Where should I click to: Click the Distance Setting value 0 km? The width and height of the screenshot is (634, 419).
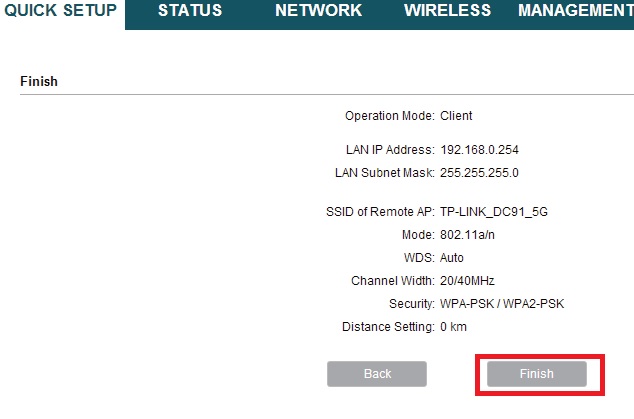point(453,327)
